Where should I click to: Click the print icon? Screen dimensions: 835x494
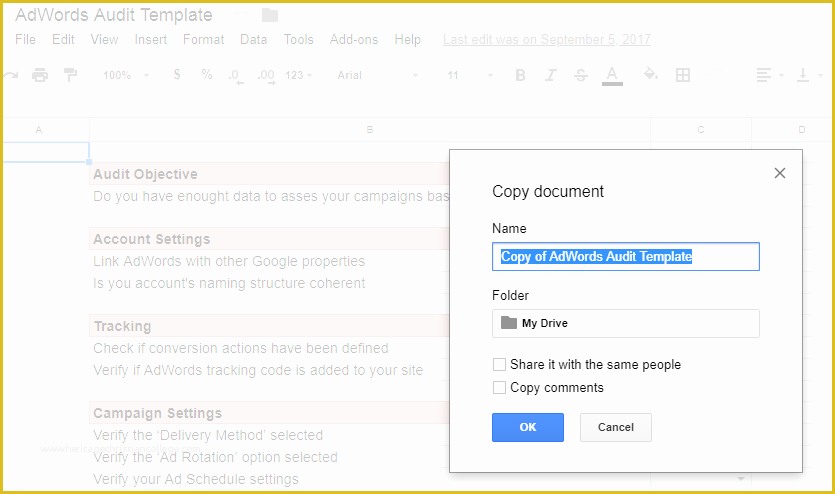coord(40,75)
